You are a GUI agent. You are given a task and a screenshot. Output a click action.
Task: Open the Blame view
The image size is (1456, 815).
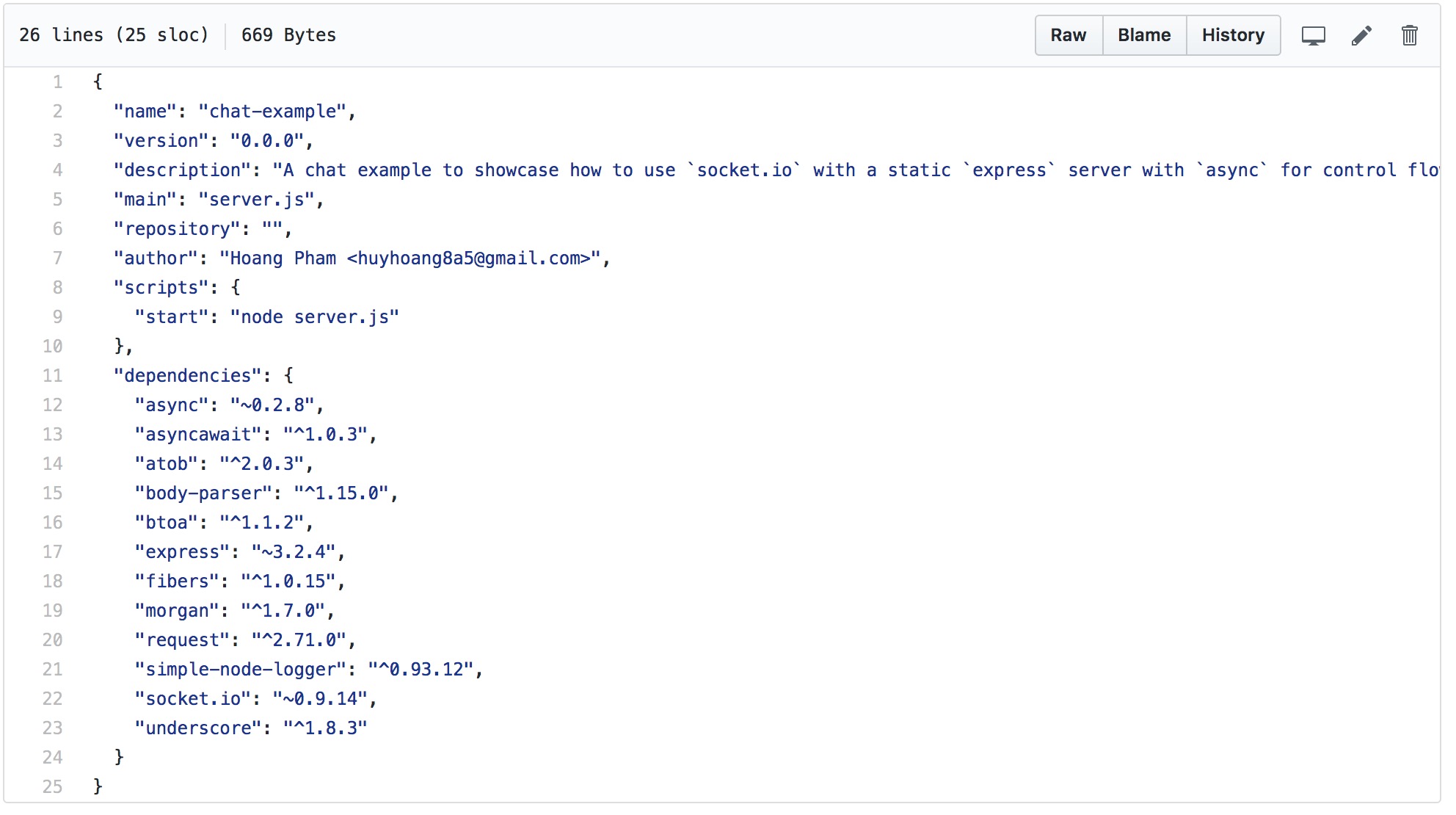[1143, 35]
